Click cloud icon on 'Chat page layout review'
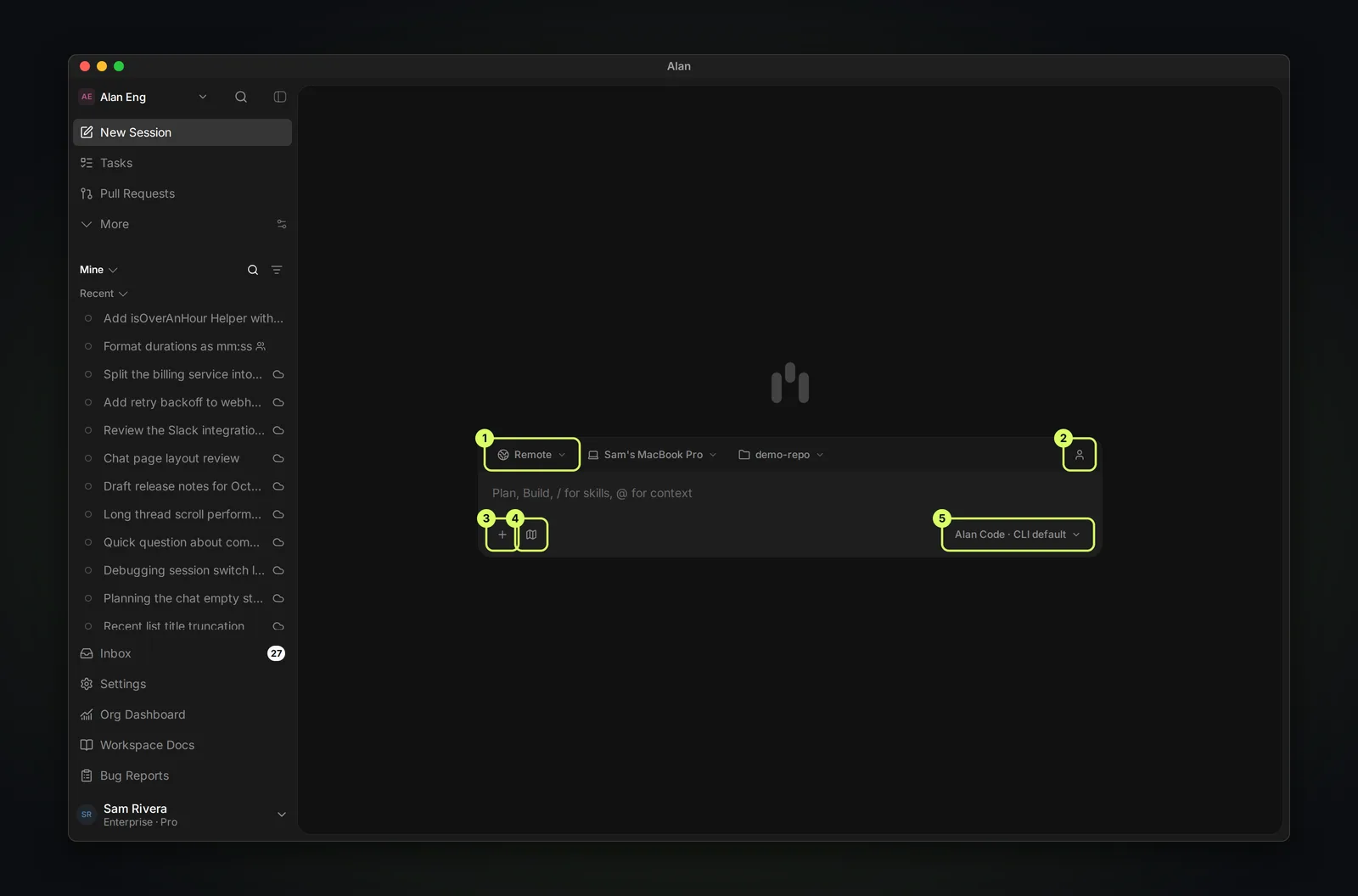 pyautogui.click(x=278, y=458)
